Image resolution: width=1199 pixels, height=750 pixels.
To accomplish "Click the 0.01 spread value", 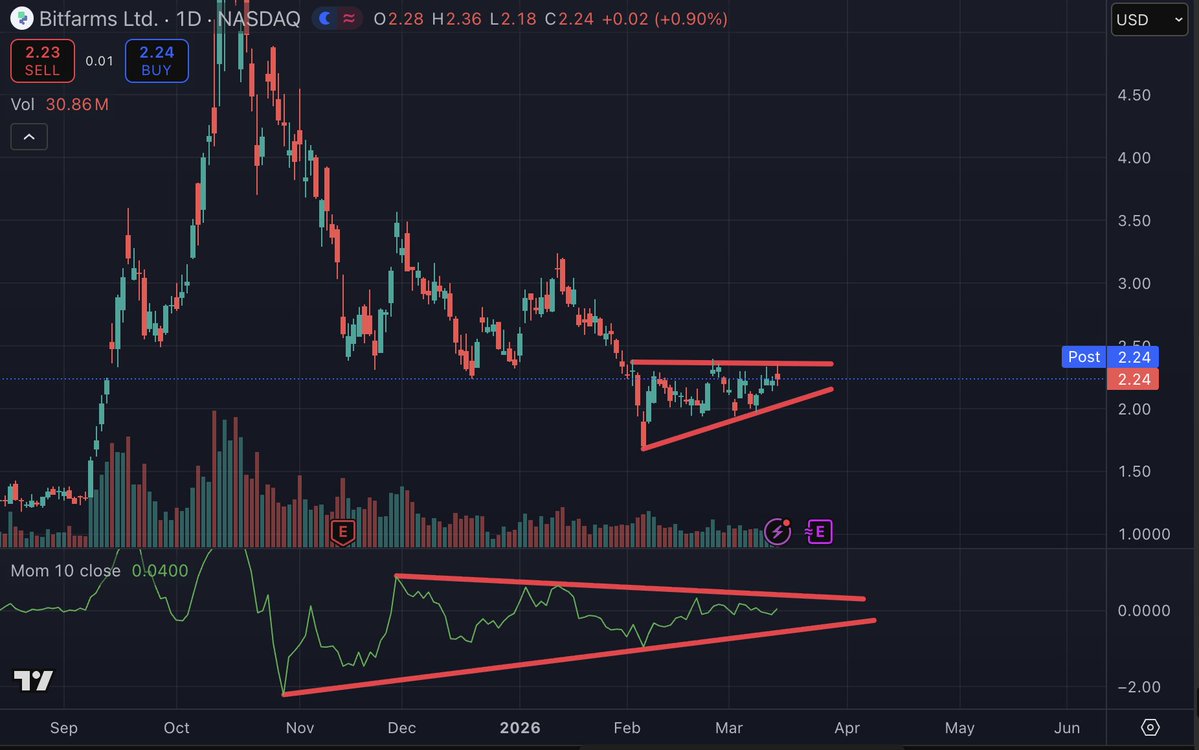I will pos(99,61).
